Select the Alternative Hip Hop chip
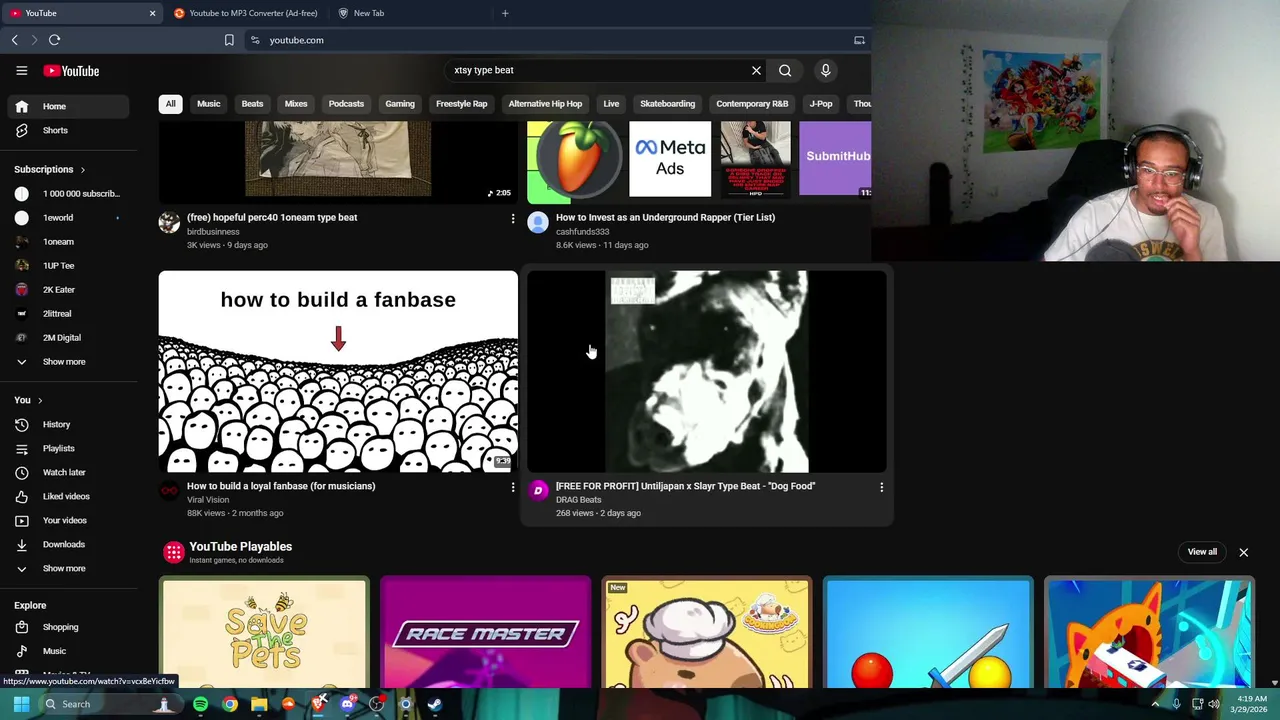This screenshot has width=1280, height=720. [545, 104]
